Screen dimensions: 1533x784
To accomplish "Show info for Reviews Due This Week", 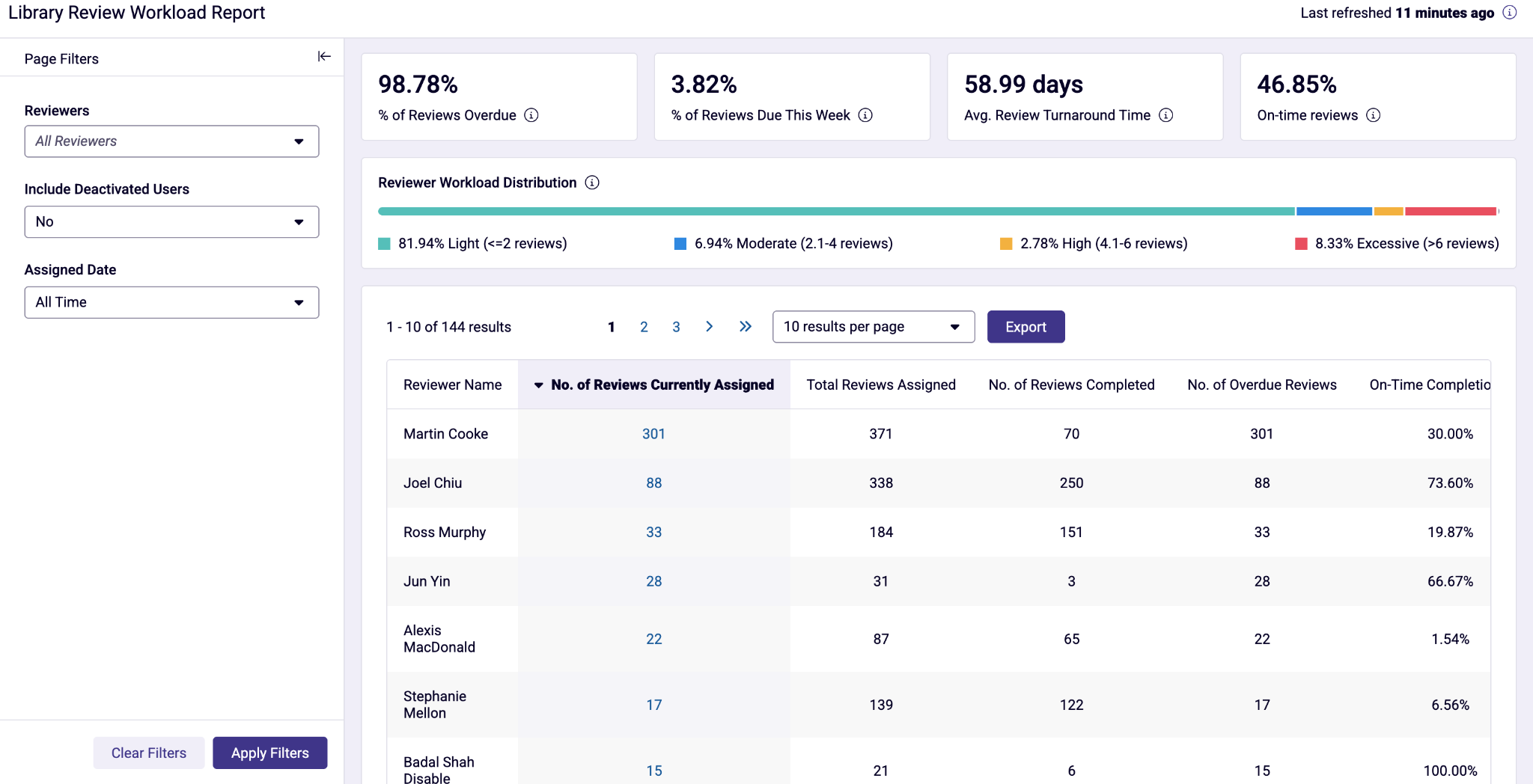I will (x=865, y=115).
